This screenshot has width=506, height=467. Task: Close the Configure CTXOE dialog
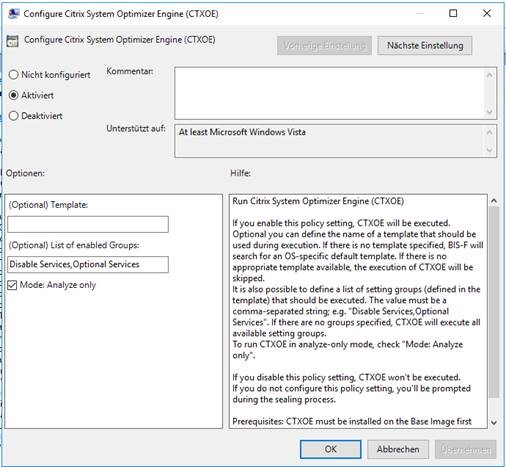pos(487,13)
